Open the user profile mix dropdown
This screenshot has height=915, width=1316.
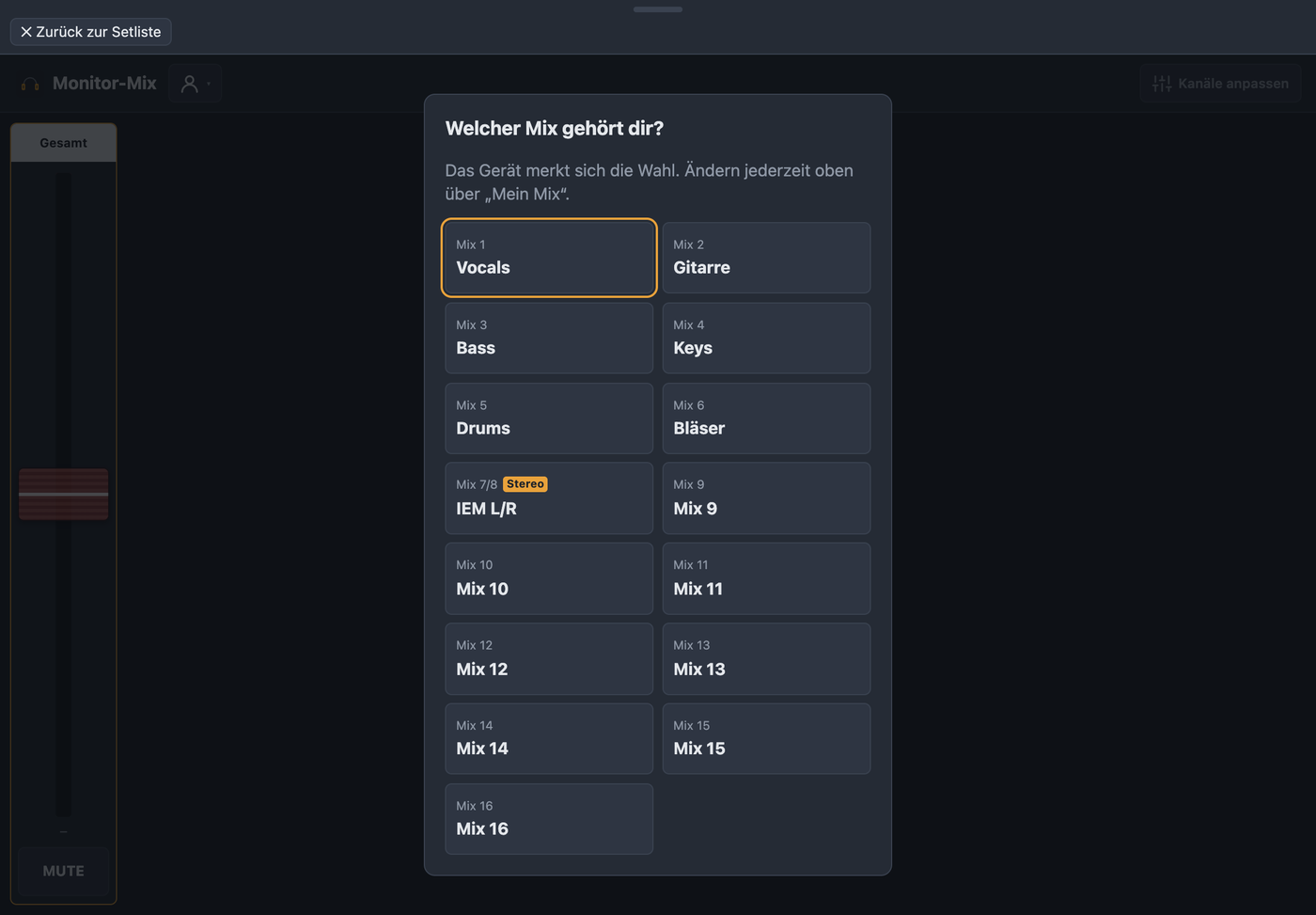tap(195, 84)
